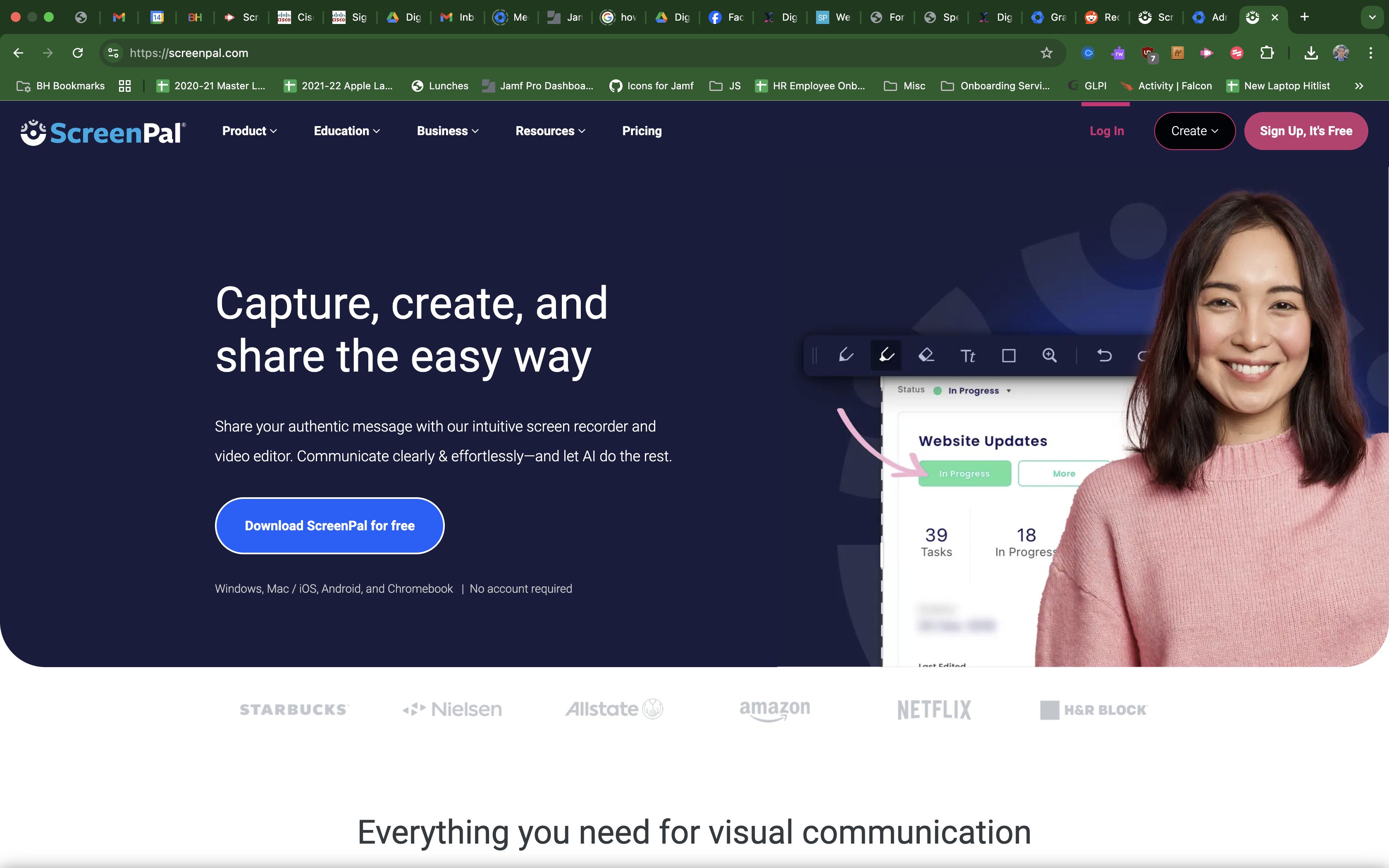Switch to the Google Calendar tab
1389x868 pixels.
[x=157, y=17]
